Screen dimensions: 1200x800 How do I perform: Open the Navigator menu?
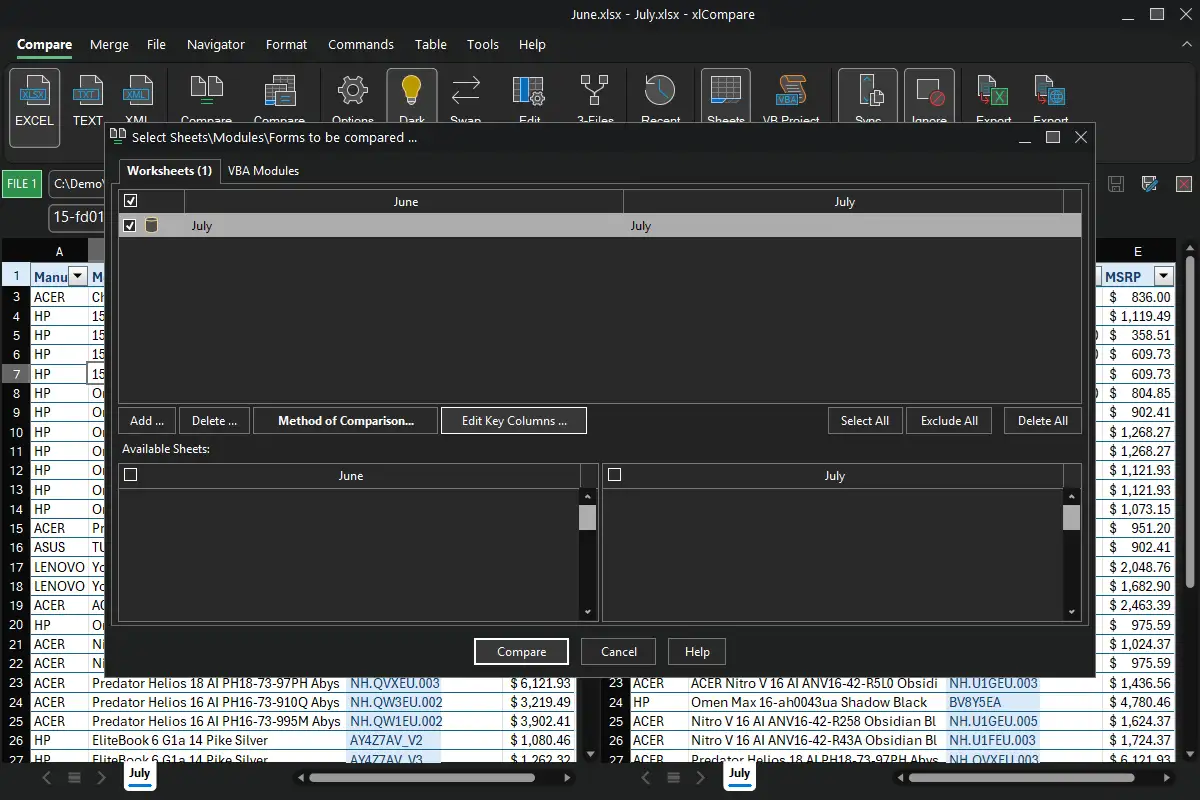(x=215, y=44)
